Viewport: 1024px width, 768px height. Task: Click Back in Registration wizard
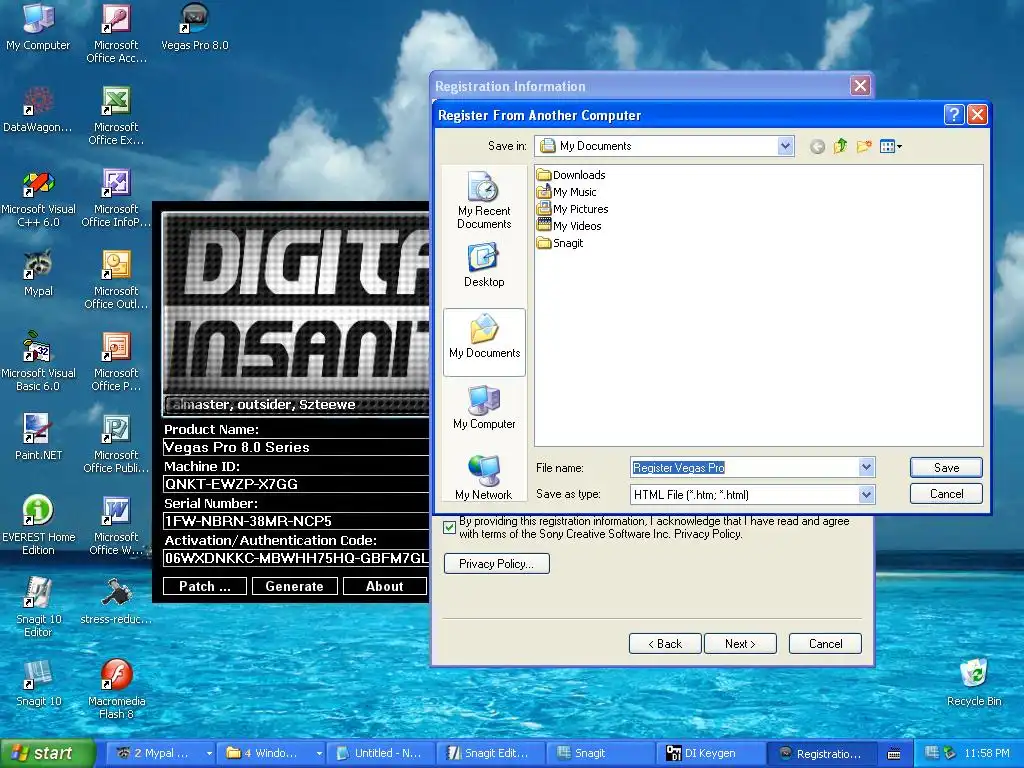pos(665,644)
